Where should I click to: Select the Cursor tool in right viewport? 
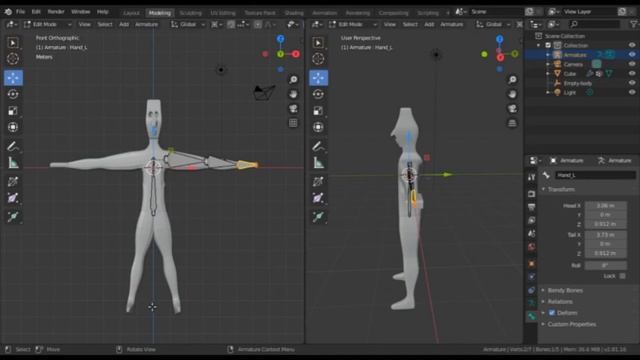tap(318, 59)
